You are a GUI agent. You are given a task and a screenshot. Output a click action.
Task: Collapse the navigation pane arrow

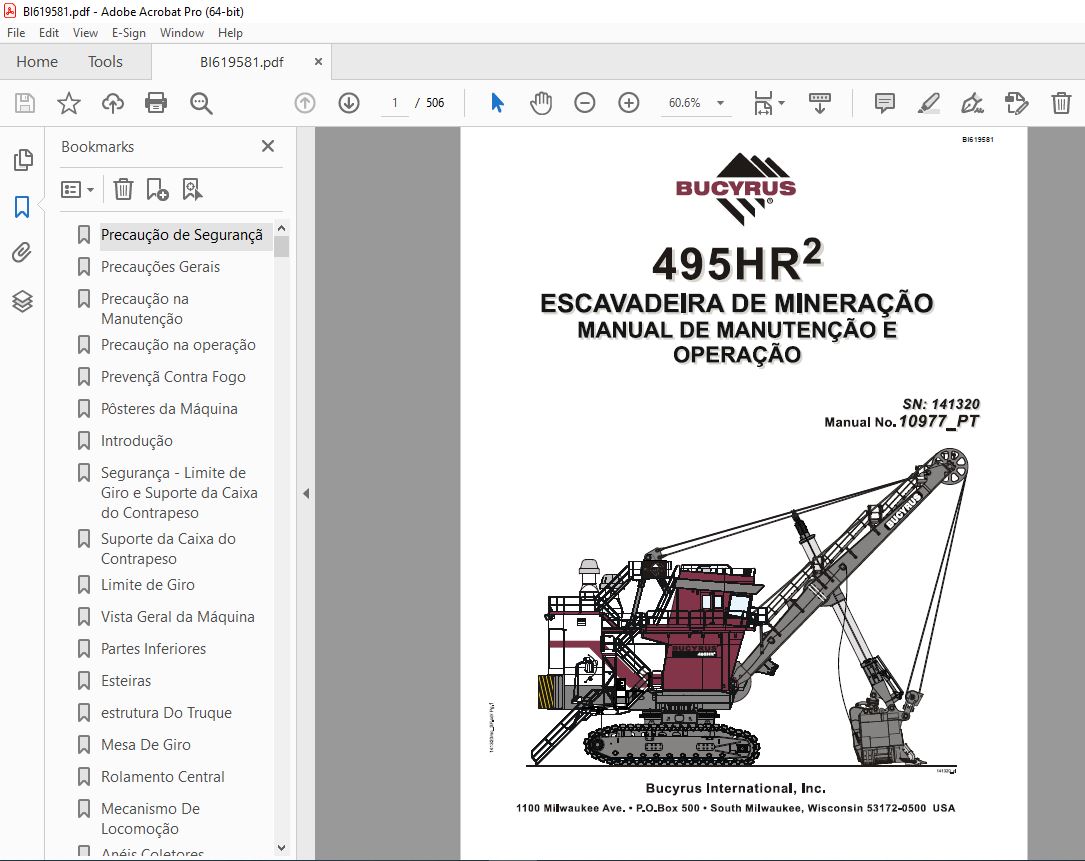click(x=306, y=493)
